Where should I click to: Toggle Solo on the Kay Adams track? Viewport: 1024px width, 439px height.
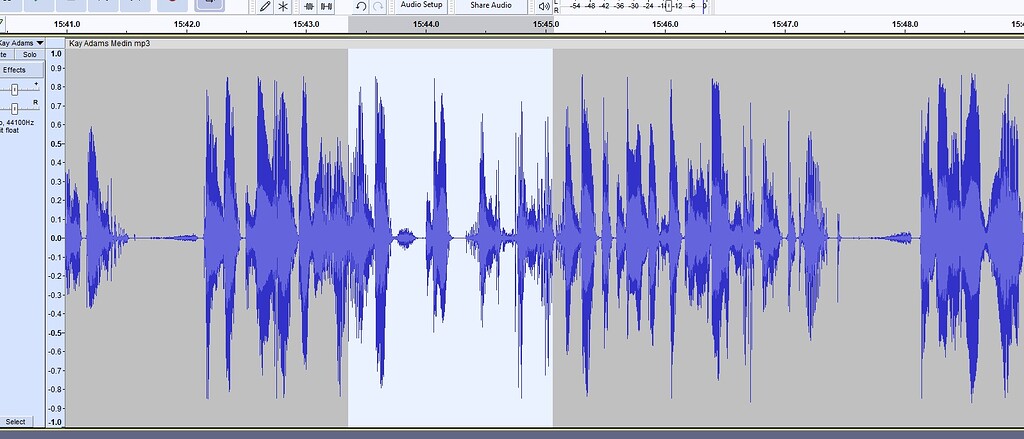pos(29,55)
